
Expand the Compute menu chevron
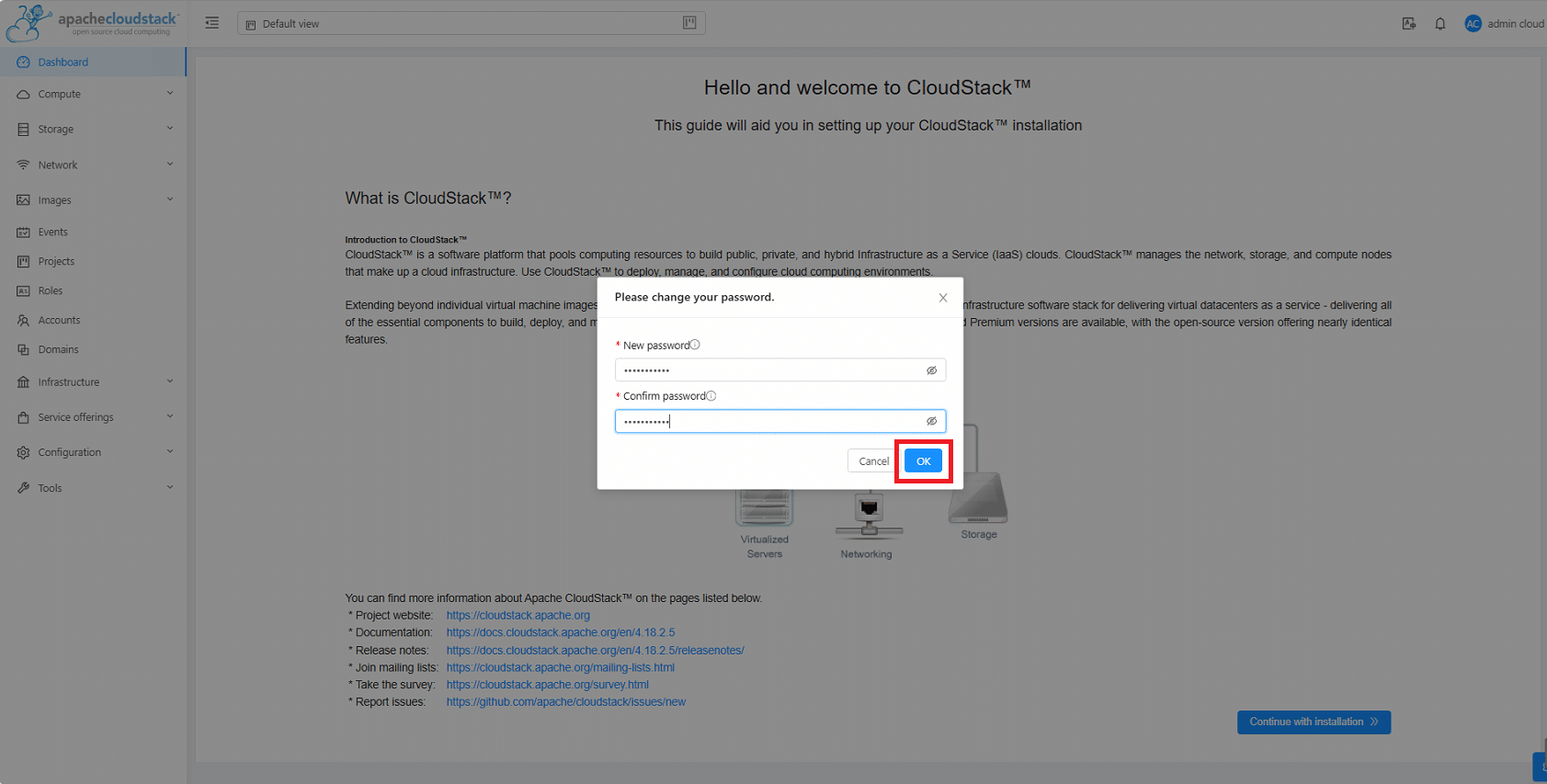point(170,94)
